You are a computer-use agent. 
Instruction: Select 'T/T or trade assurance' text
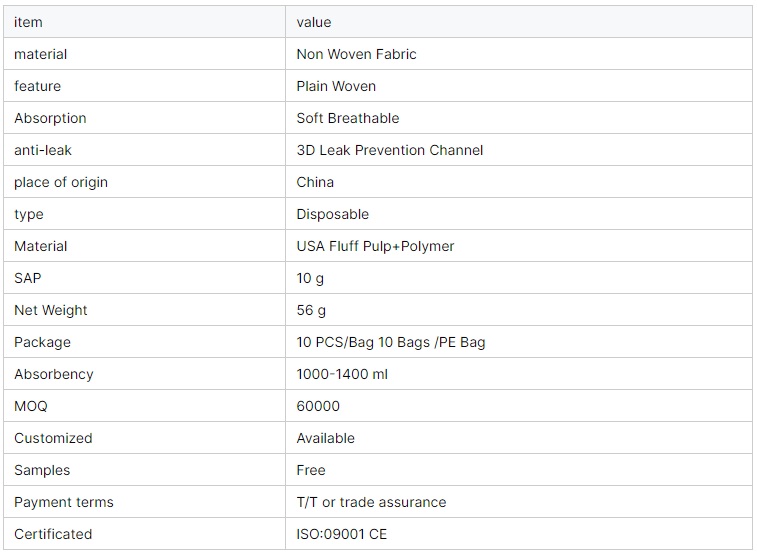371,502
